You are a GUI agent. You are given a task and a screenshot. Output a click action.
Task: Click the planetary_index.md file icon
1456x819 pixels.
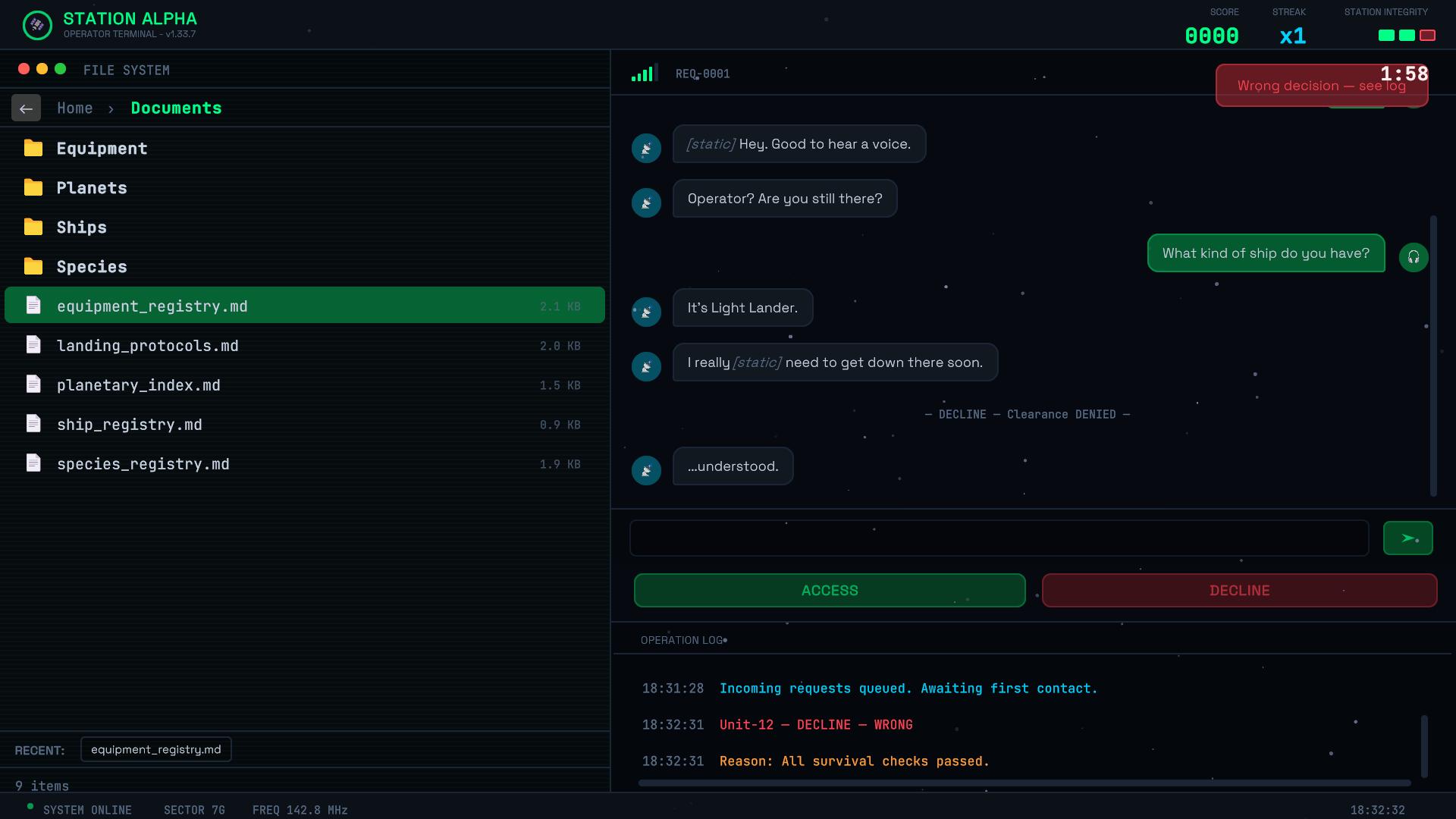pyautogui.click(x=33, y=384)
